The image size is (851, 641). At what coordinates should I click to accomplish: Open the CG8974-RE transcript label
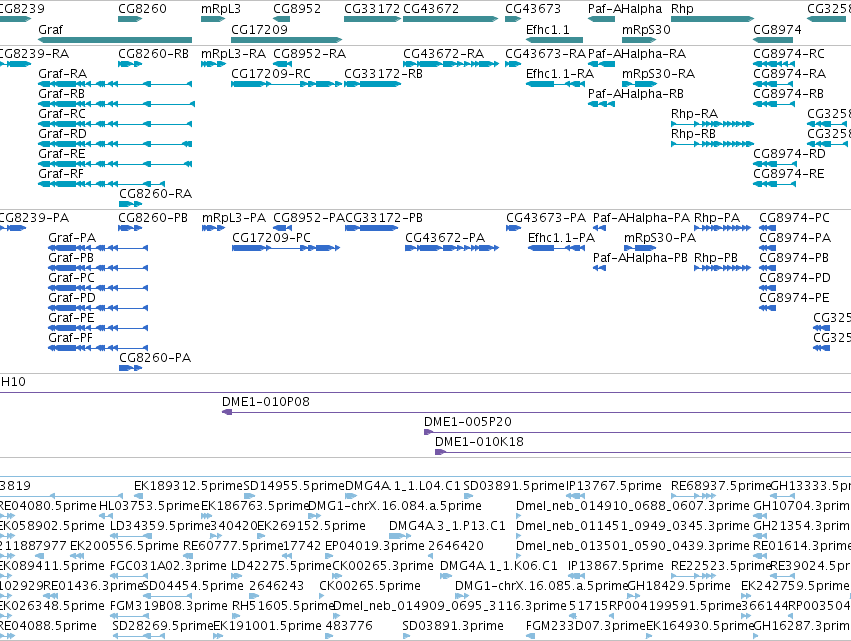[x=789, y=174]
